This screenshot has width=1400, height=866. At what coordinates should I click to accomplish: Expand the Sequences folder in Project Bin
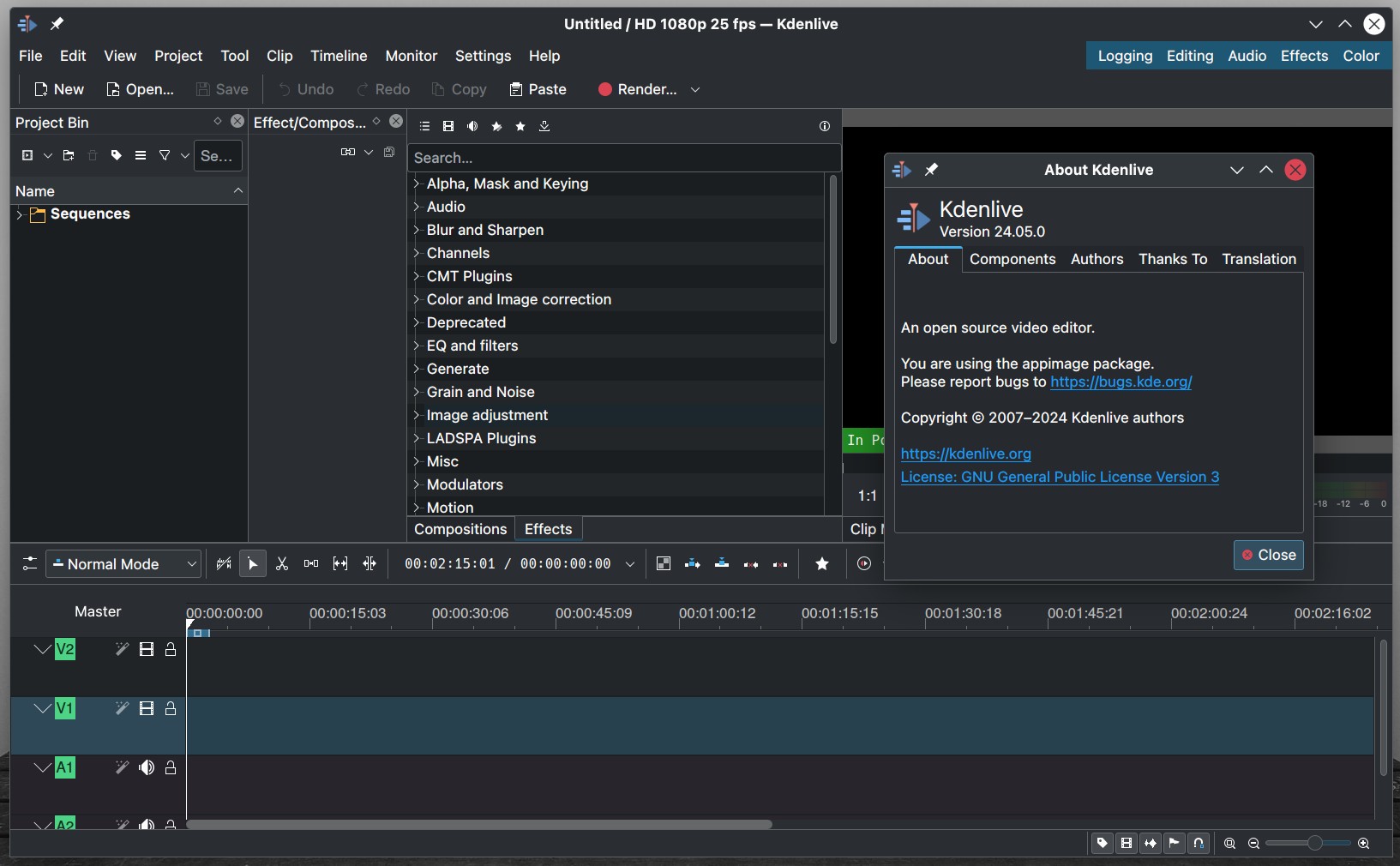click(x=19, y=214)
